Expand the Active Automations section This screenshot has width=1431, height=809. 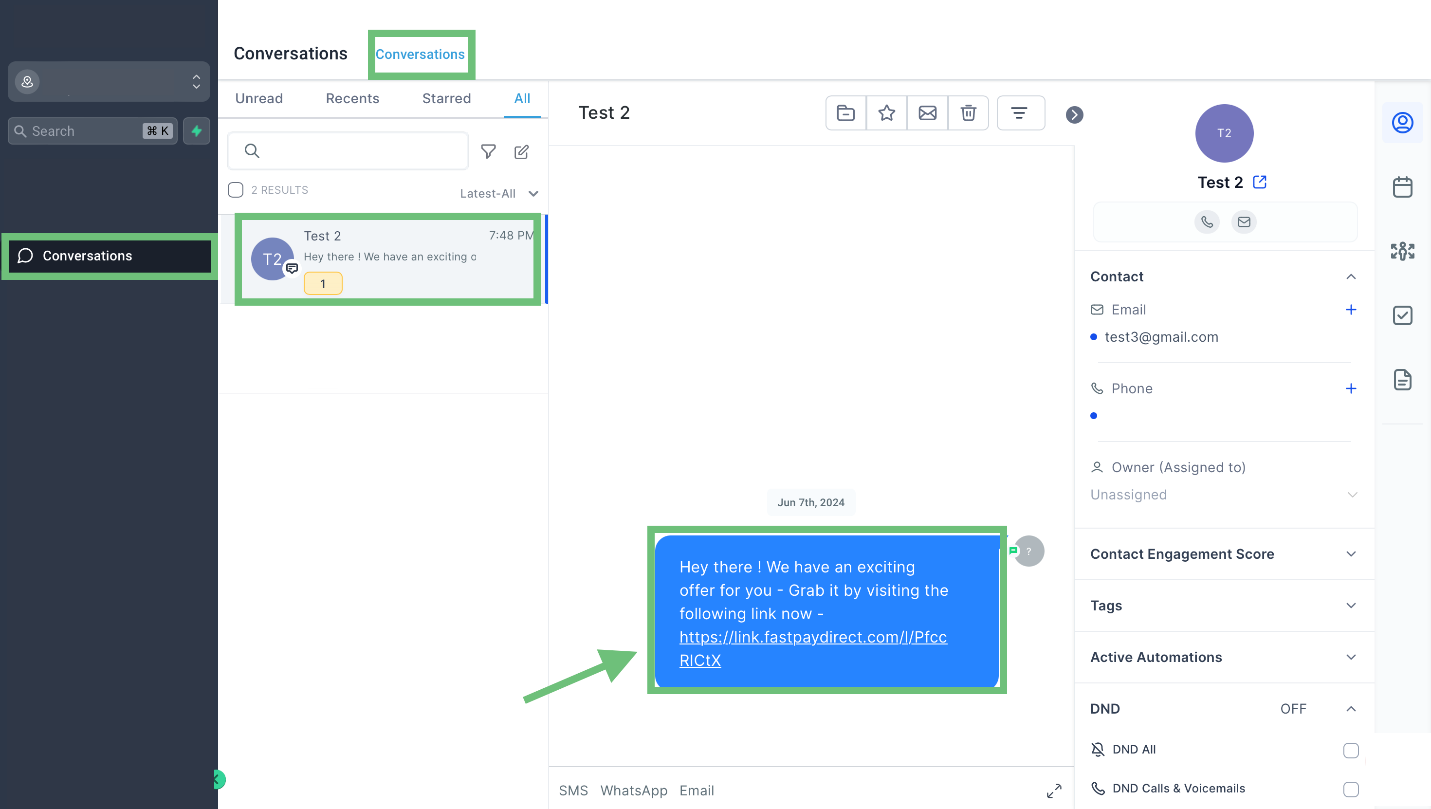[1224, 657]
